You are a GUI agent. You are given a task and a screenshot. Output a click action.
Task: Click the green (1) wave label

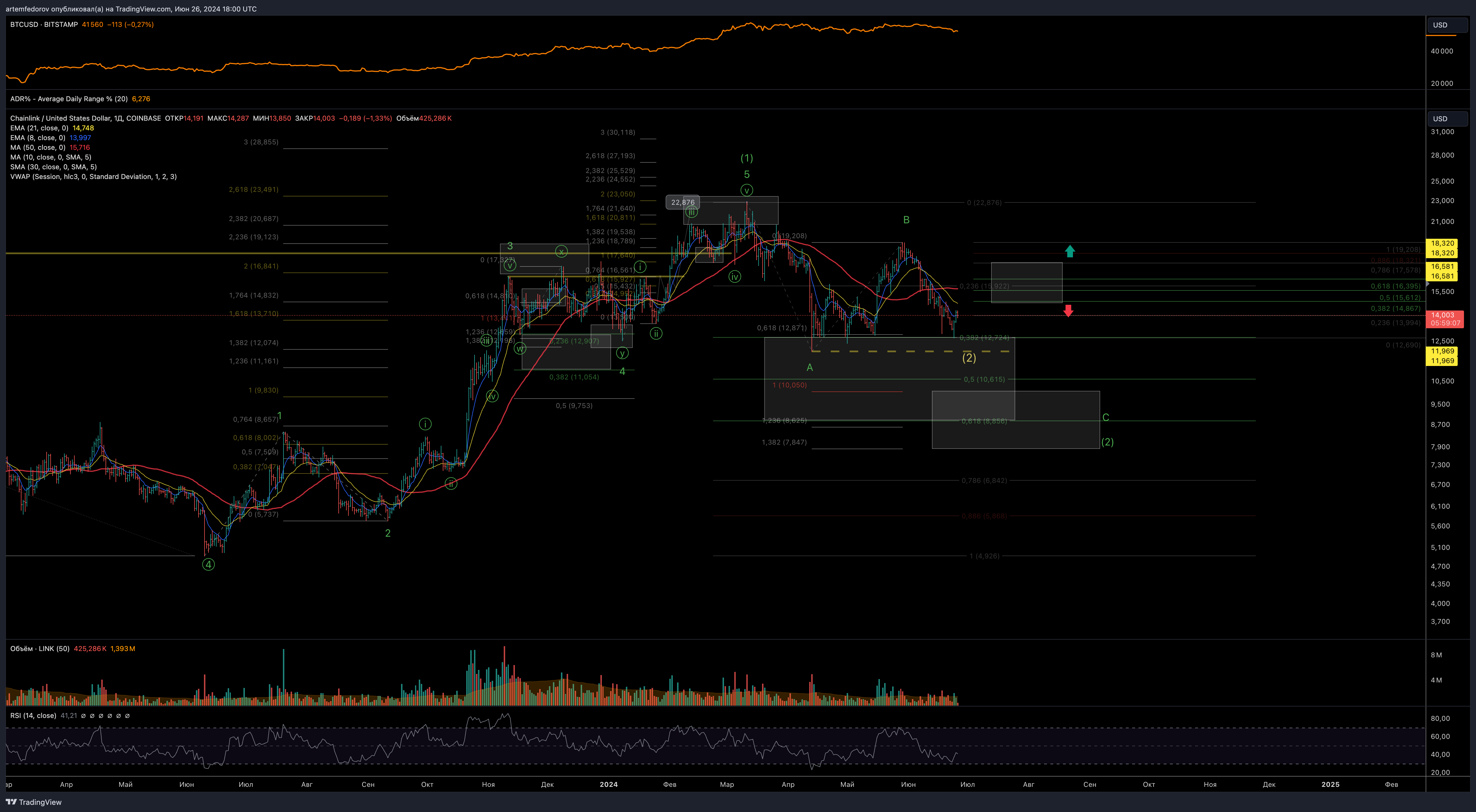point(747,158)
